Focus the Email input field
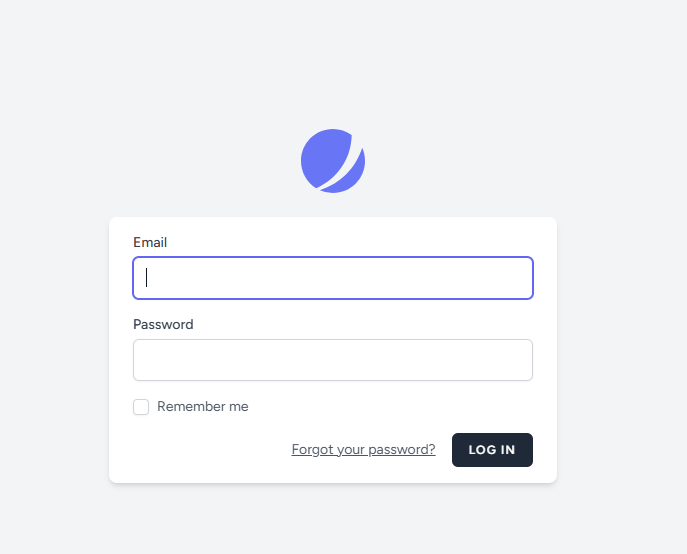The width and height of the screenshot is (687, 554). pos(333,278)
